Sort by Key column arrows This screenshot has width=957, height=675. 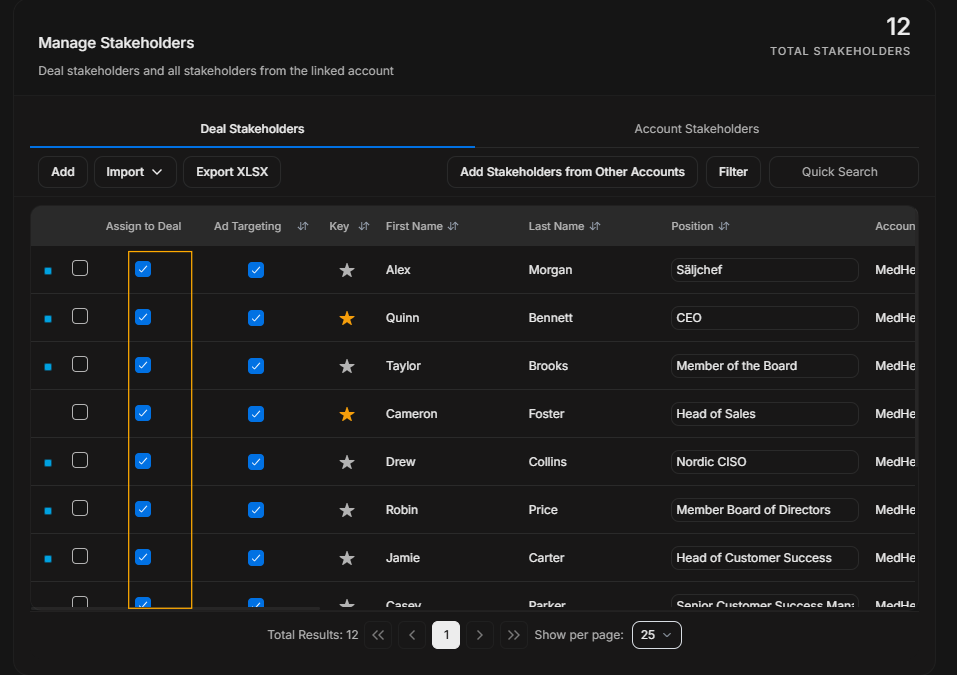[x=364, y=226]
